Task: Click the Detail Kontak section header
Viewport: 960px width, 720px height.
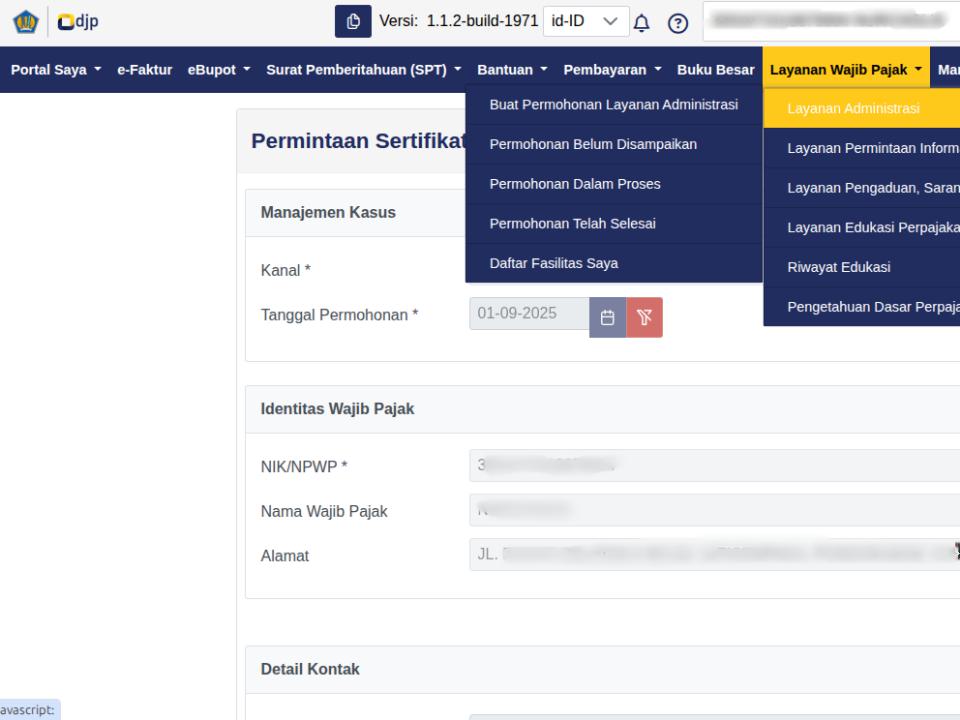Action: pos(310,669)
